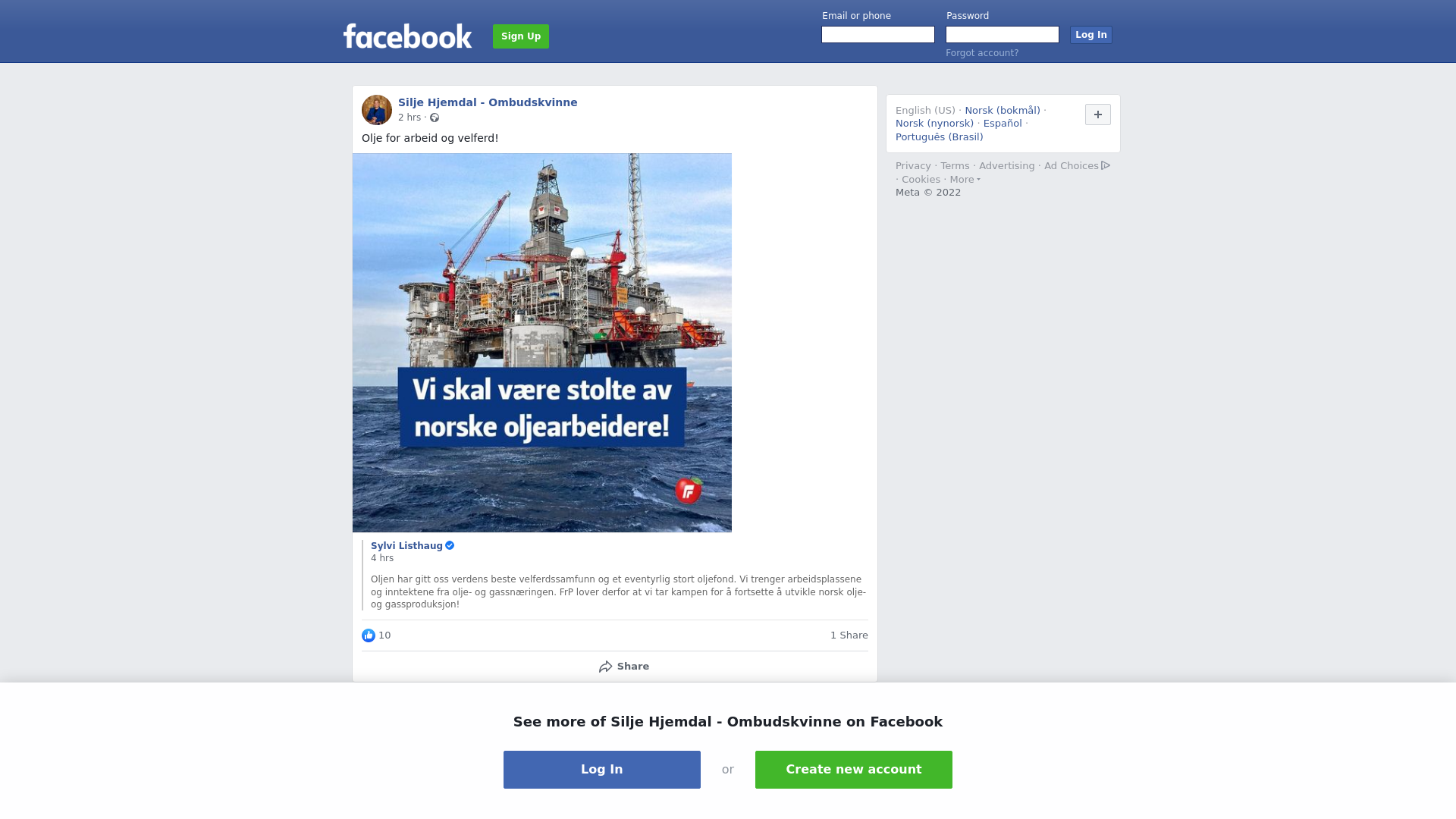Image resolution: width=1456 pixels, height=819 pixels.
Task: Click the blue like reaction icon
Action: (x=369, y=635)
